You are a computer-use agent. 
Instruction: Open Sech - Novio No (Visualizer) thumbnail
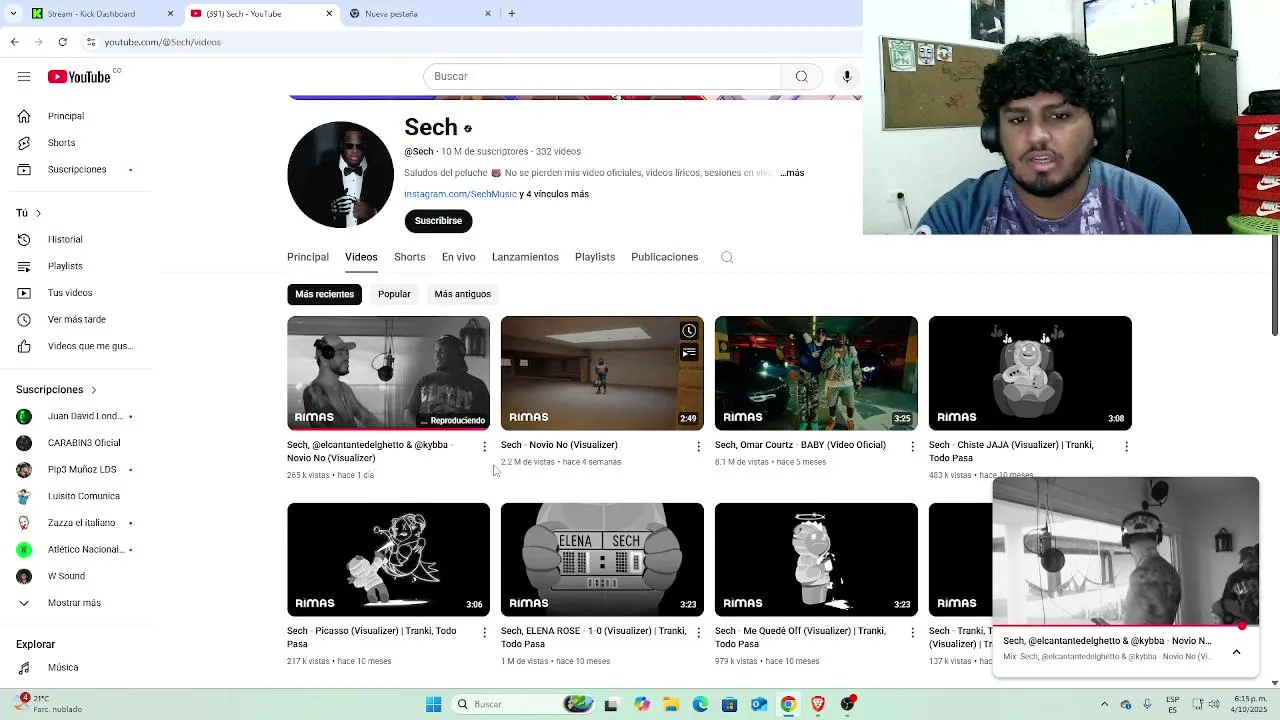click(x=602, y=373)
